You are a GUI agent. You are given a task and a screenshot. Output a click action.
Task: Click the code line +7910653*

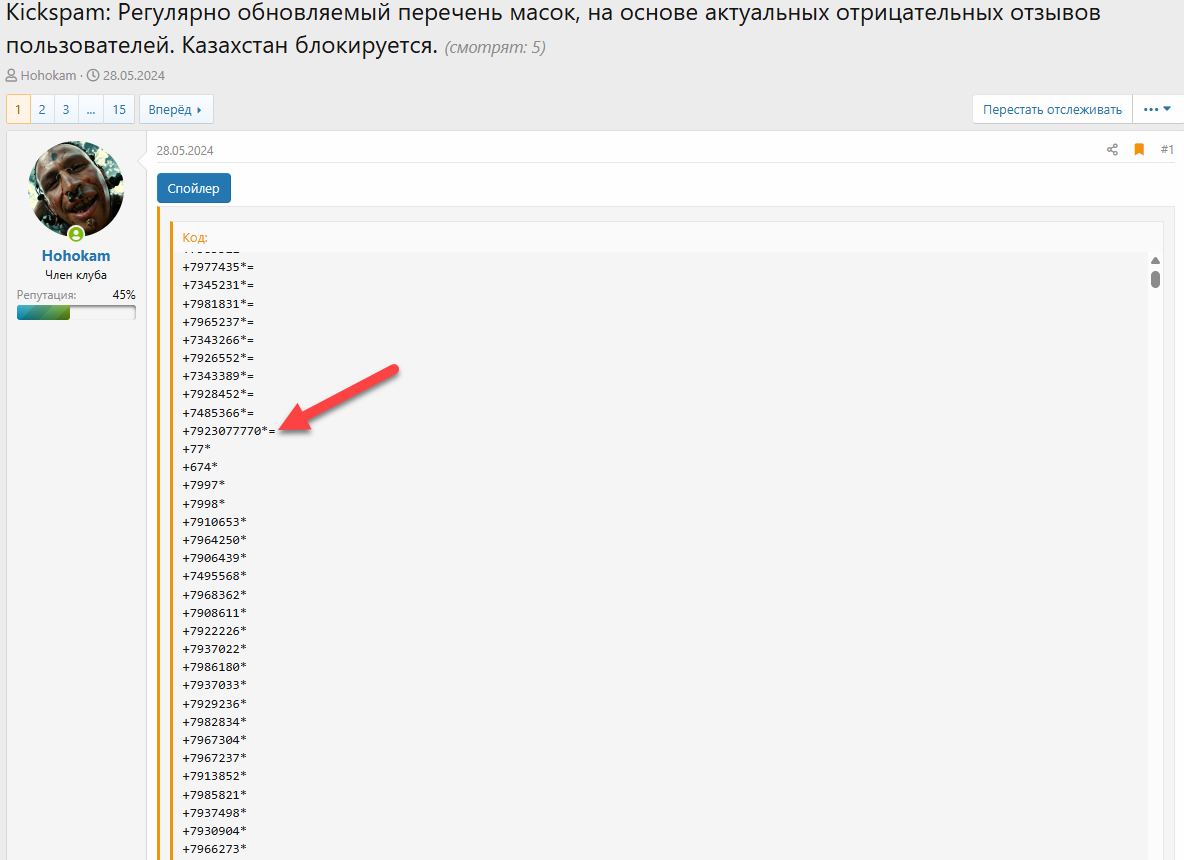214,522
